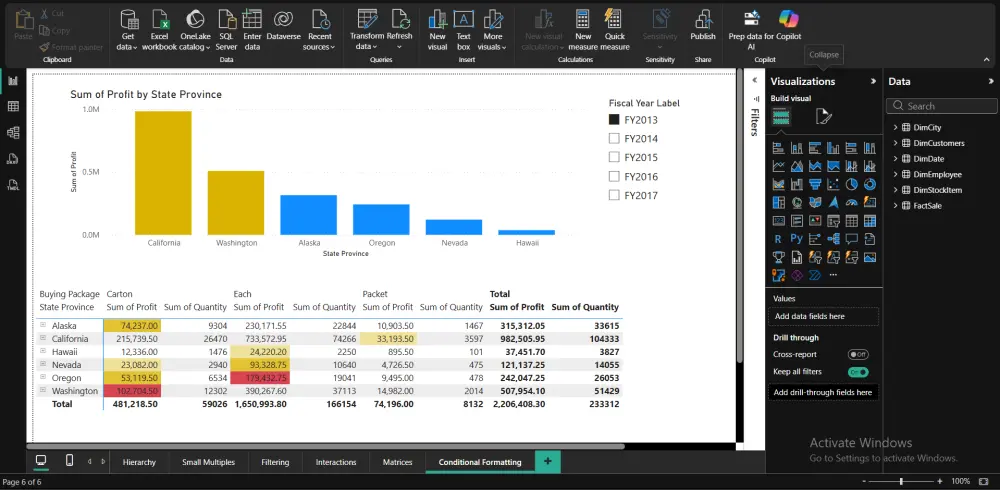Expand the DimCity table
1000x490 pixels.
895,128
